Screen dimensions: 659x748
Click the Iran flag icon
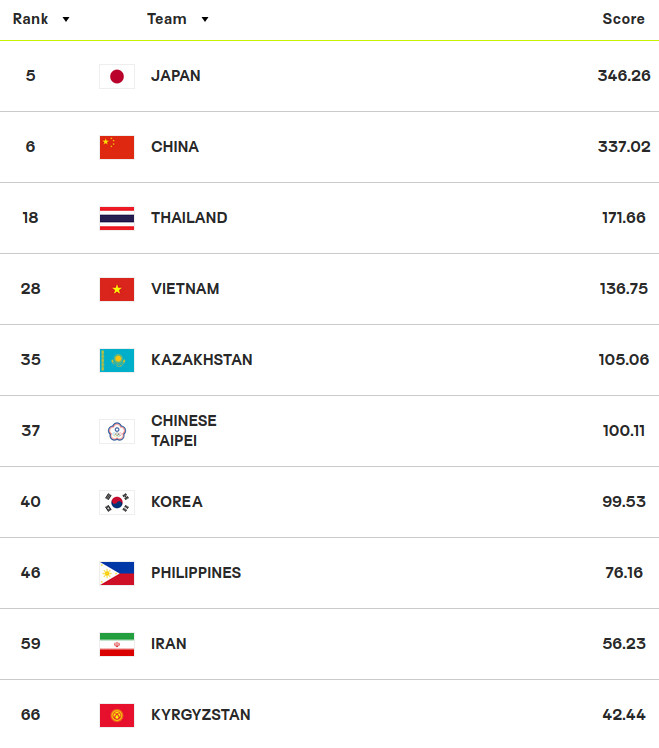pos(117,644)
